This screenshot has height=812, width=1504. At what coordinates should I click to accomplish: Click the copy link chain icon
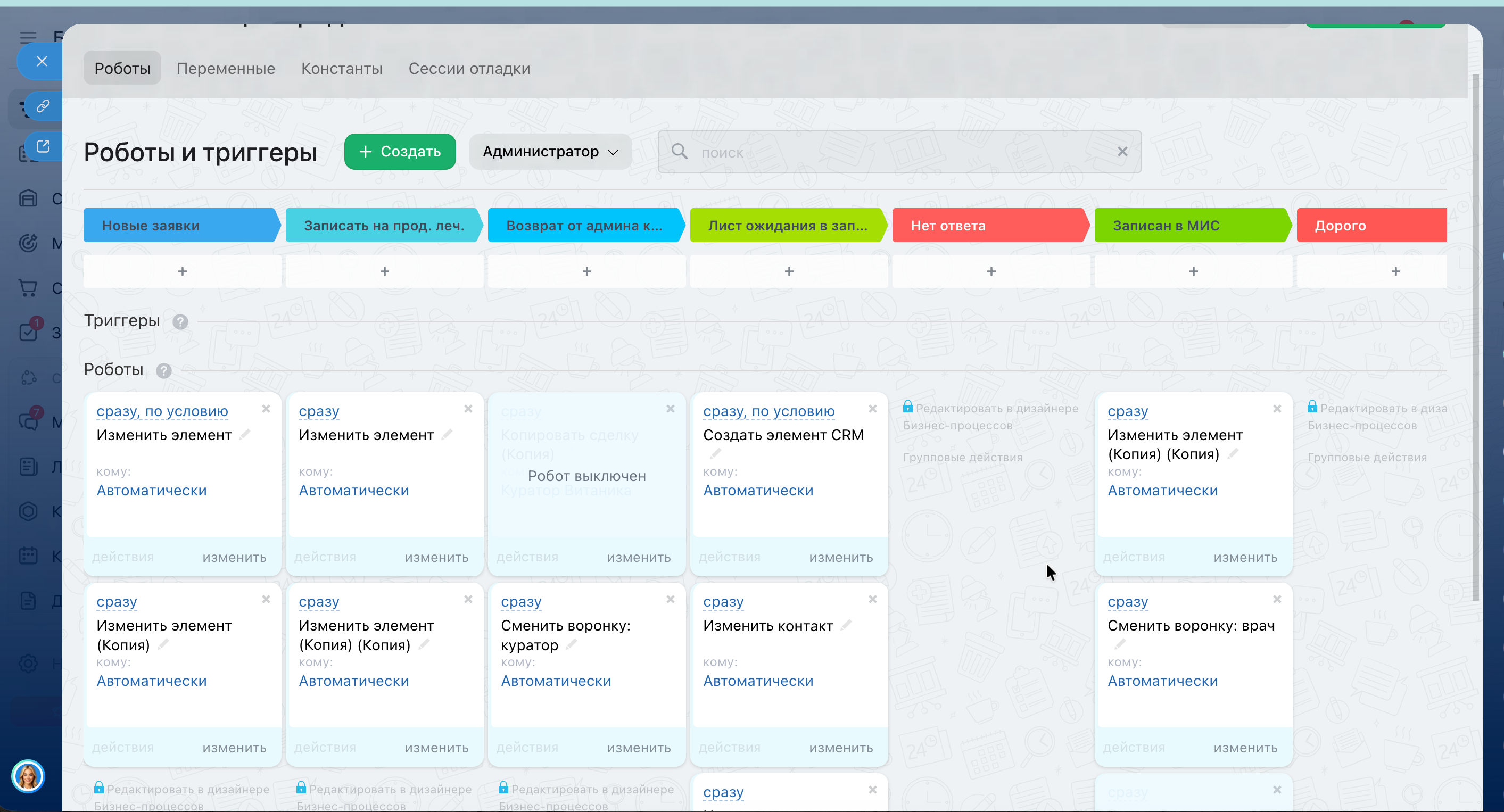(x=43, y=106)
